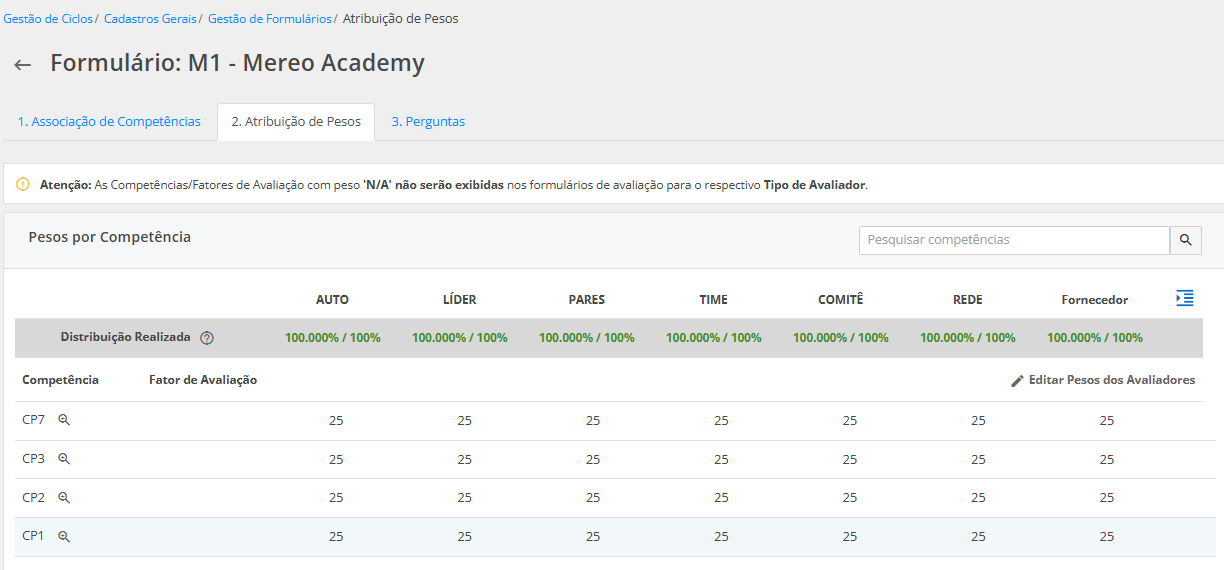The width and height of the screenshot is (1224, 570).
Task: Click Editar Pesos dos Avaliadores
Action: (1111, 380)
